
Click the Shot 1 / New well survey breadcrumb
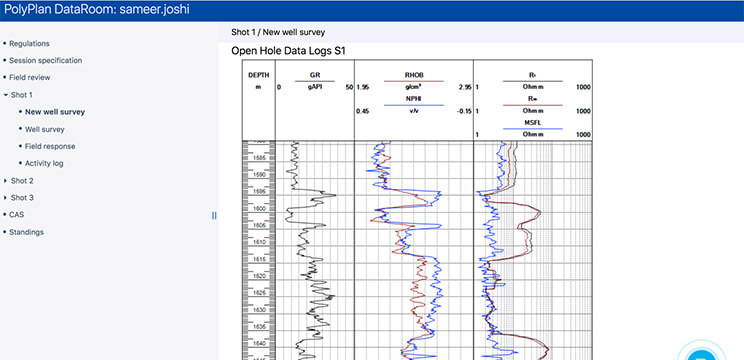tap(278, 32)
